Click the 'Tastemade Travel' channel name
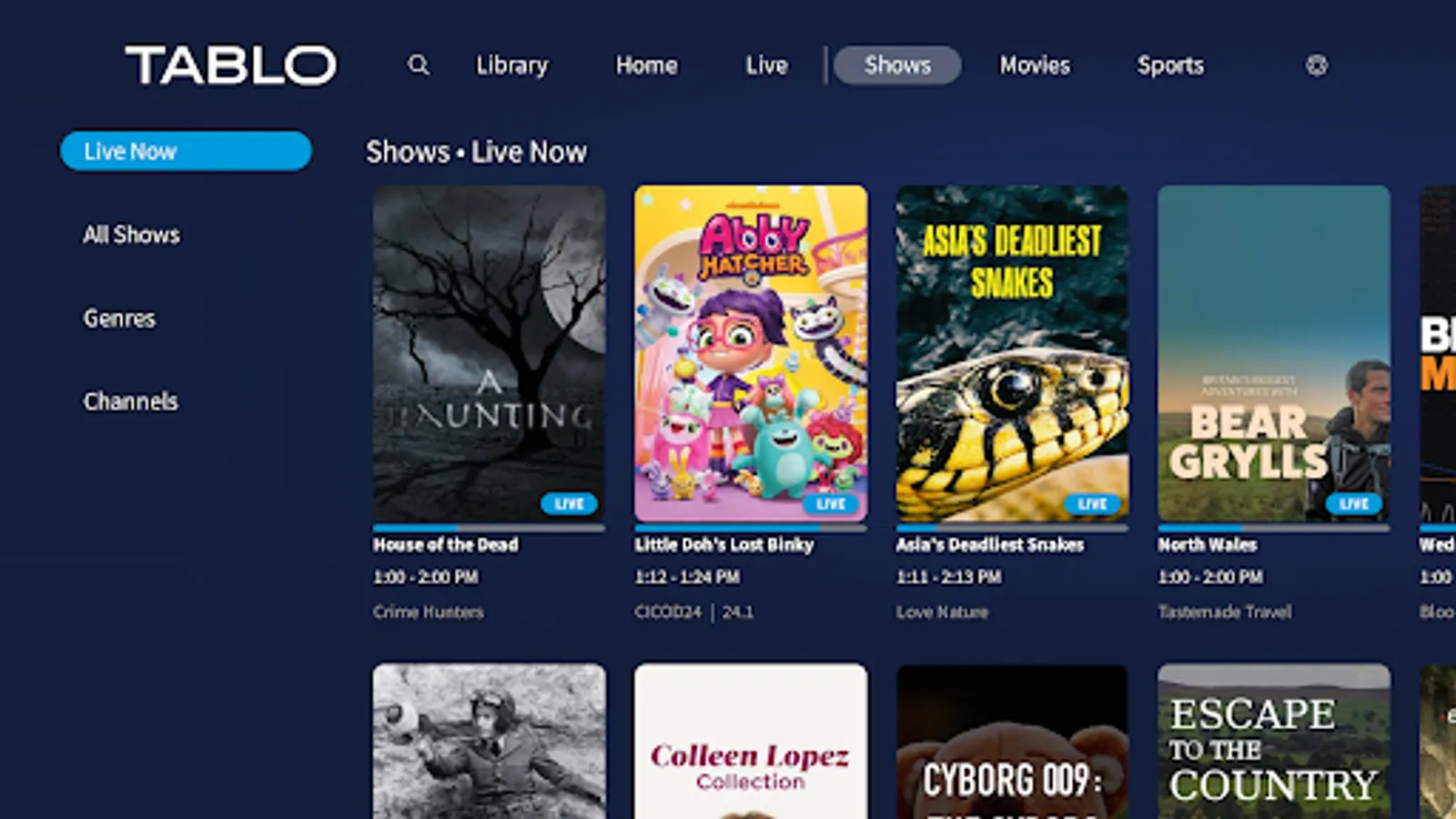Viewport: 1456px width, 819px height. point(1225,612)
